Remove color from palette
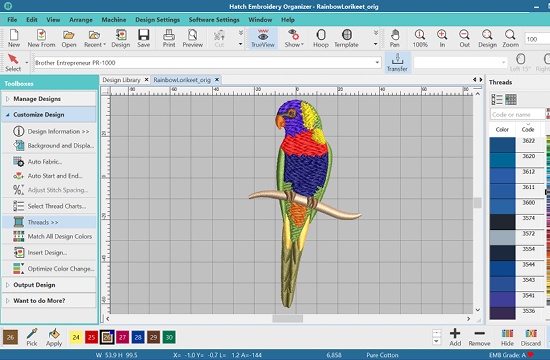550x360 pixels. (x=479, y=338)
